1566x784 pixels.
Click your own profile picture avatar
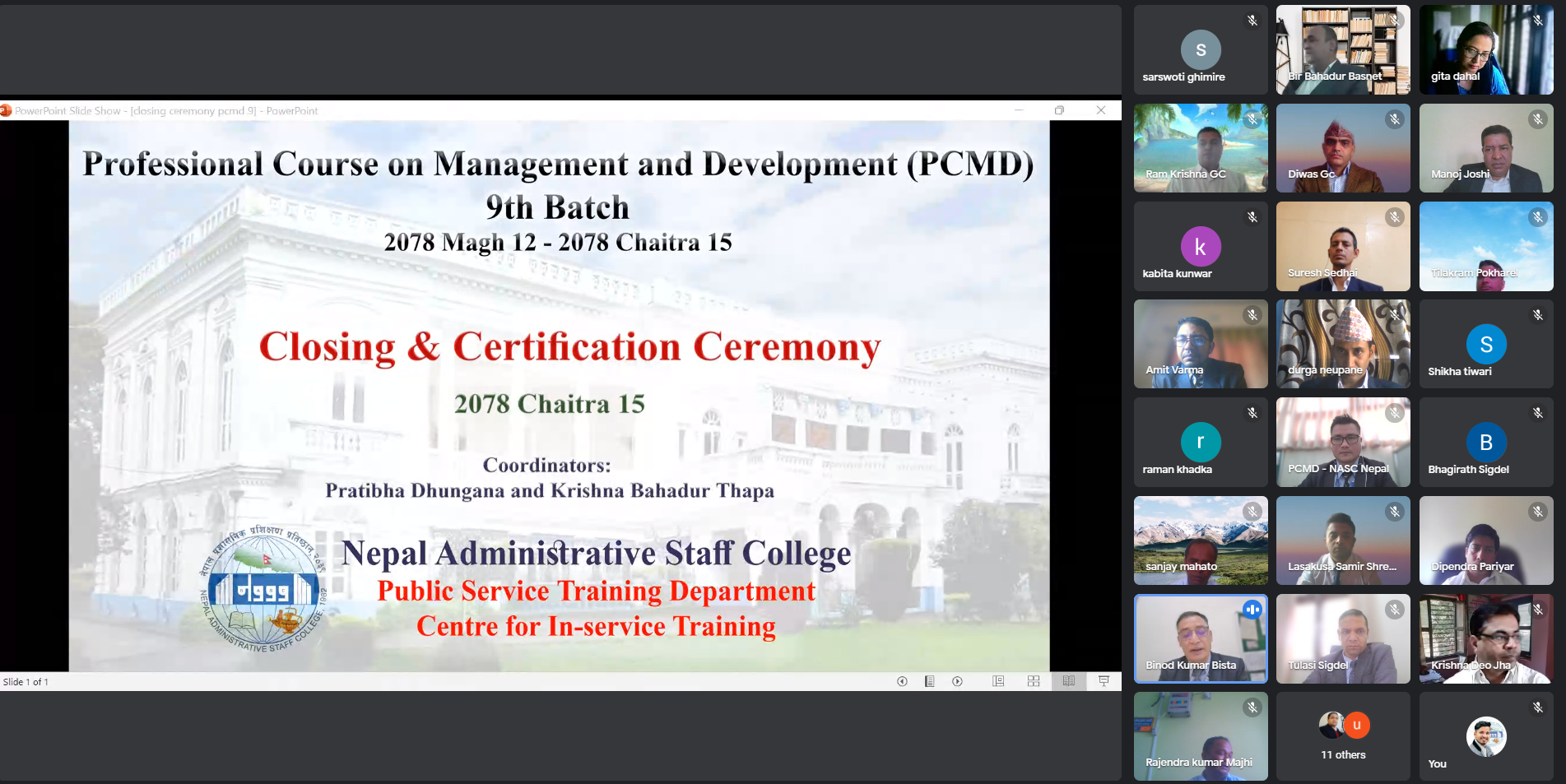click(1486, 736)
